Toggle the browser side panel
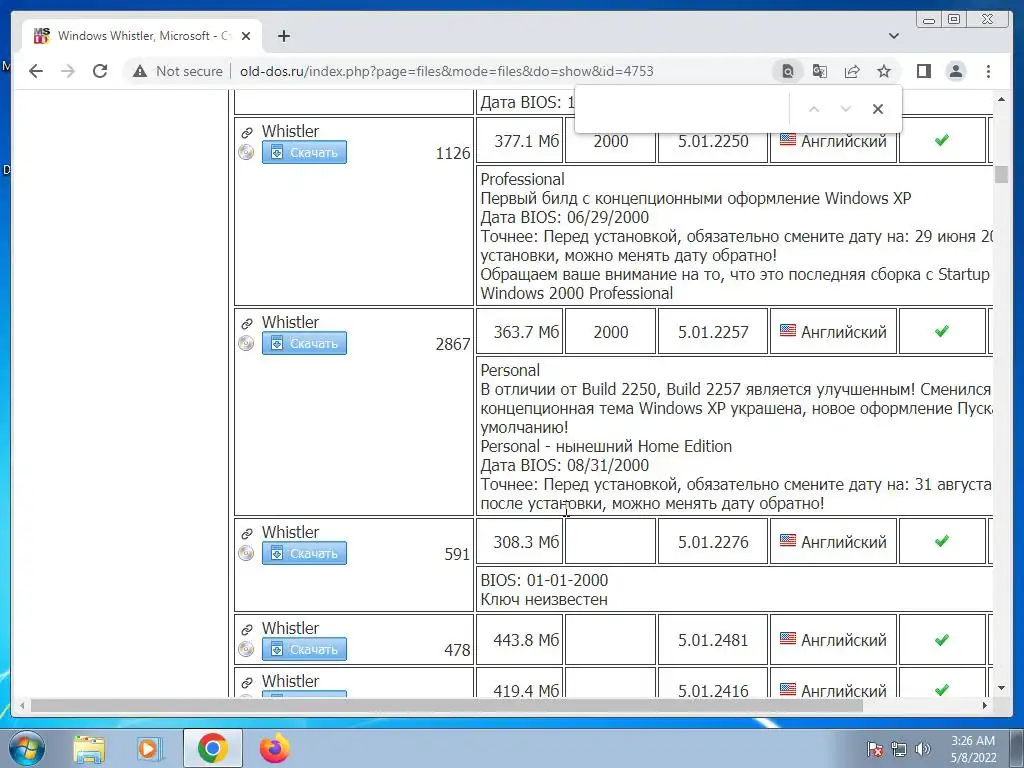 (923, 71)
